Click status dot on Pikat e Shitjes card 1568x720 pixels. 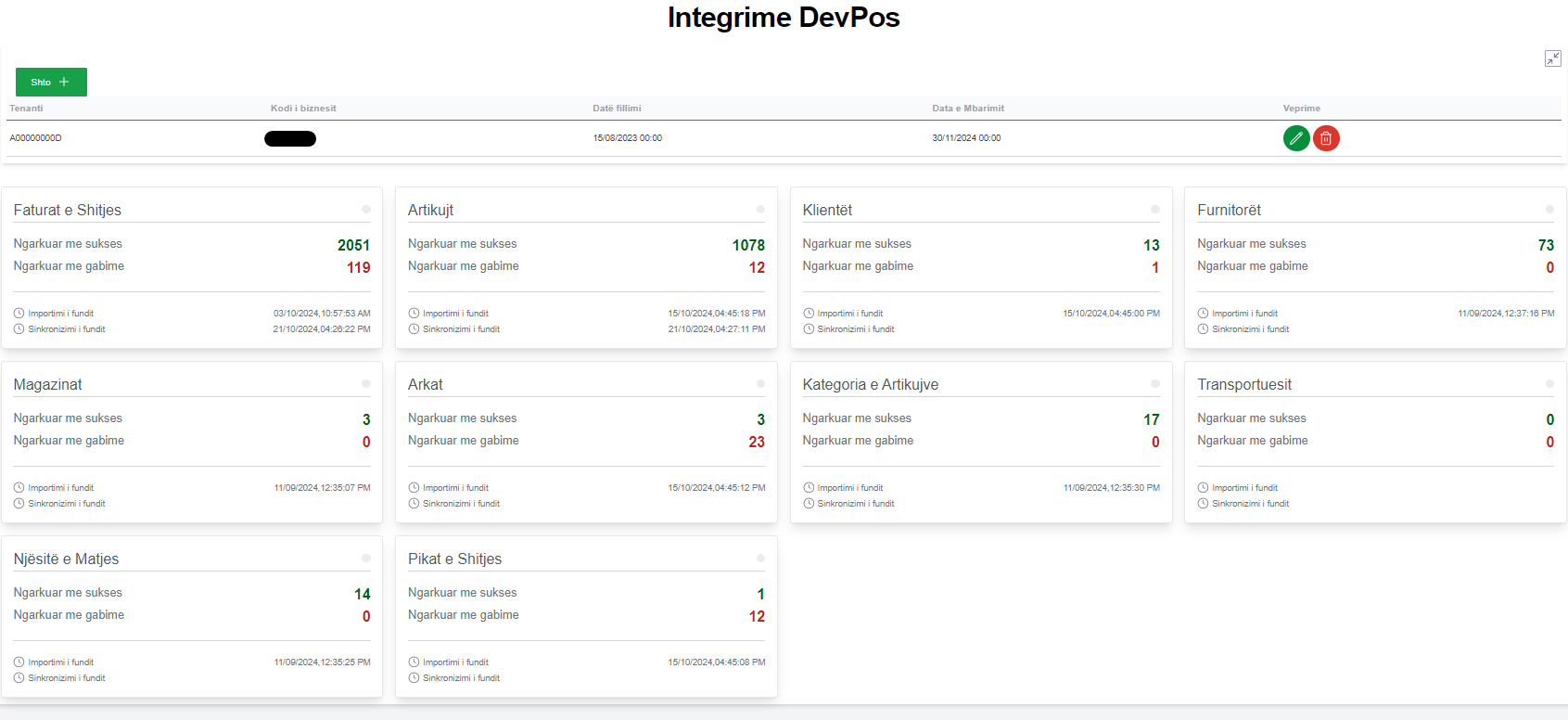point(760,559)
